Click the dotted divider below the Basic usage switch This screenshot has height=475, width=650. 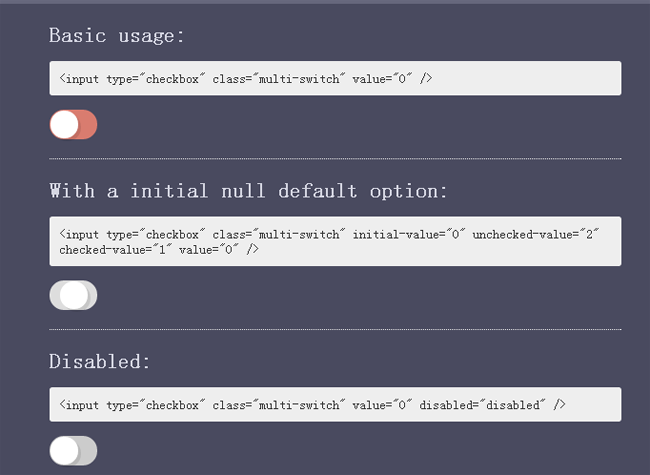[x=335, y=158]
